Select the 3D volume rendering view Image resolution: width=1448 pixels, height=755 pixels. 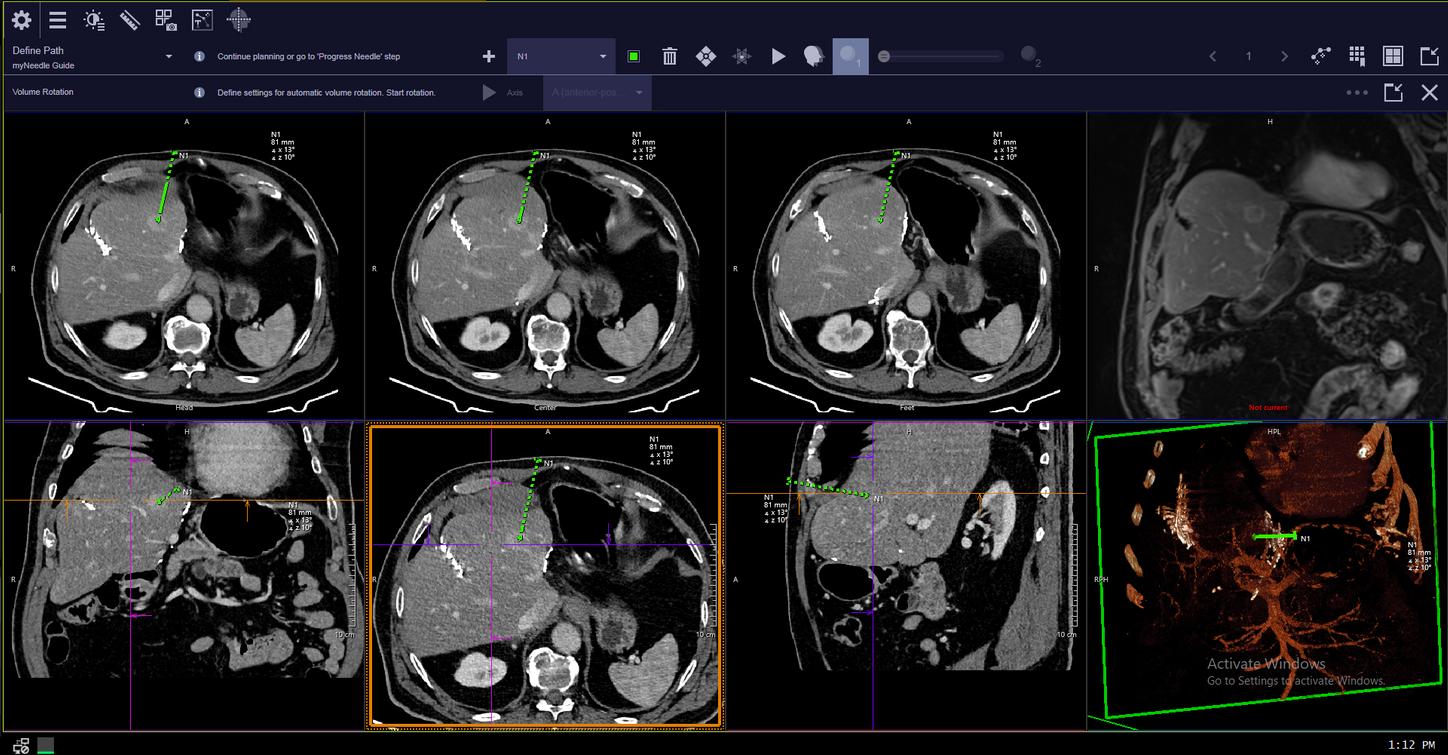click(x=1266, y=570)
